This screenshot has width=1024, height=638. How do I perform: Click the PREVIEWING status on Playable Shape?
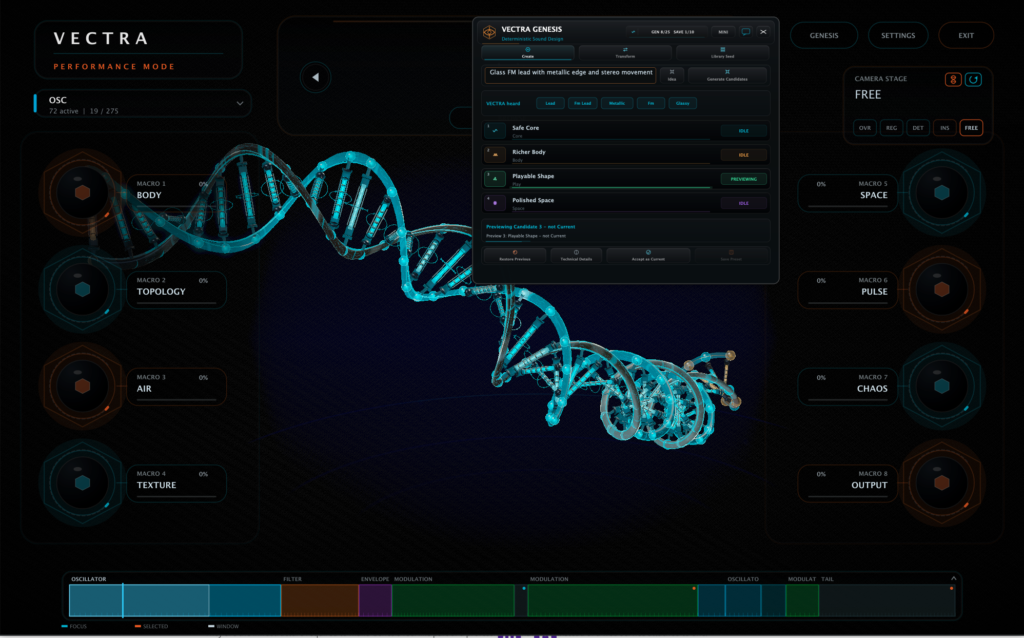tap(743, 179)
